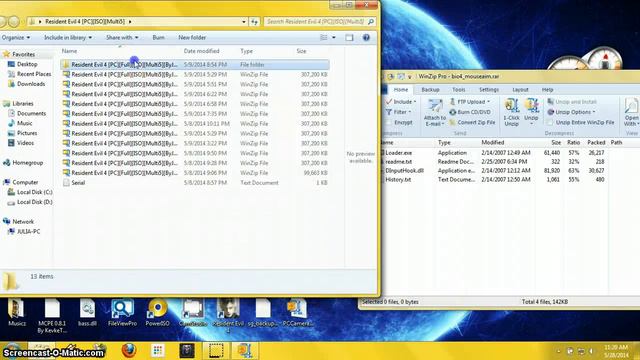
Task: Select the bass.dll desktop file
Action: [87, 313]
